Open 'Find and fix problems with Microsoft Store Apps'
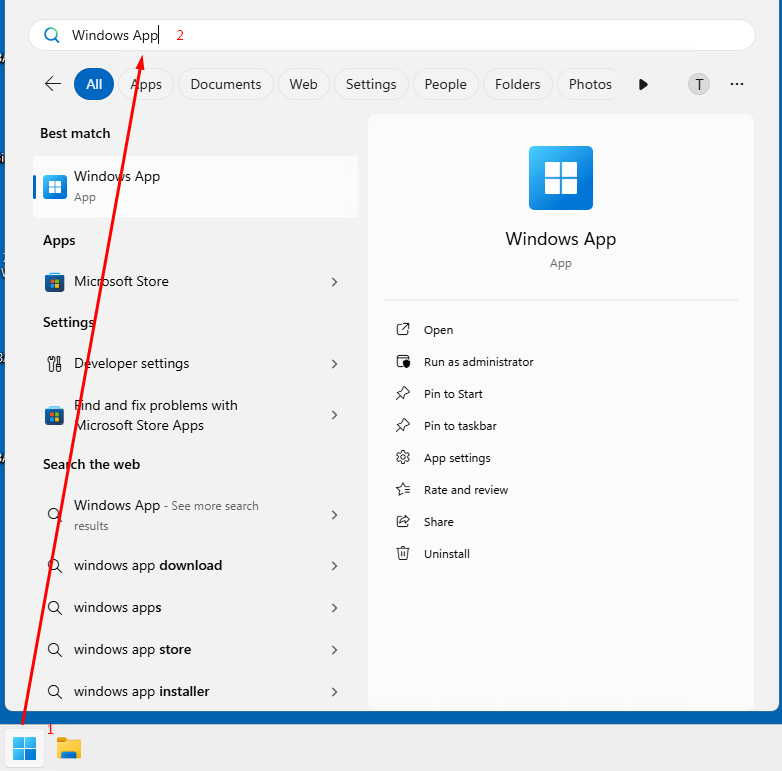The width and height of the screenshot is (782, 771). click(194, 415)
